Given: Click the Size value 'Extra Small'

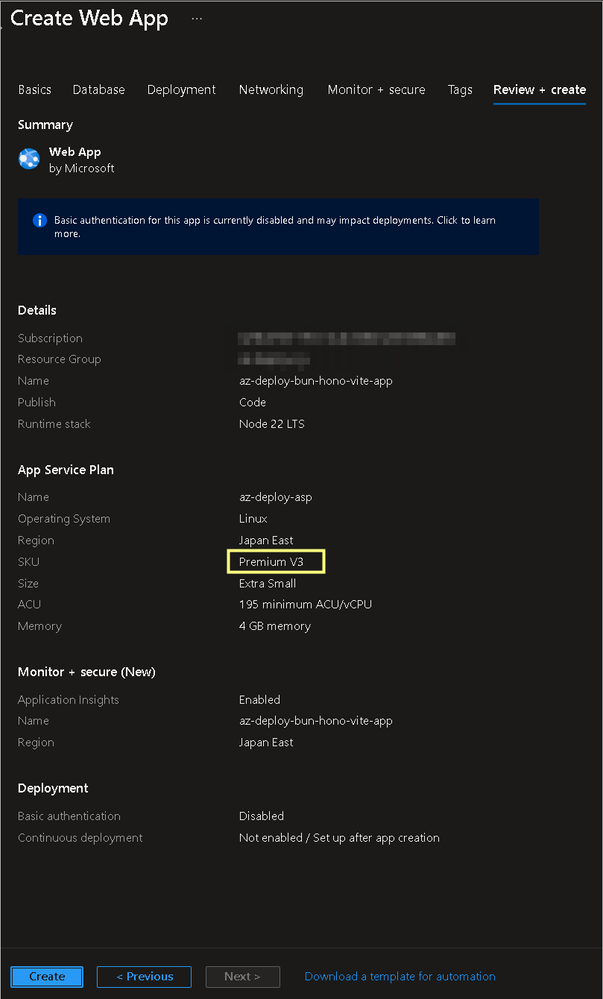Looking at the screenshot, I should (267, 584).
